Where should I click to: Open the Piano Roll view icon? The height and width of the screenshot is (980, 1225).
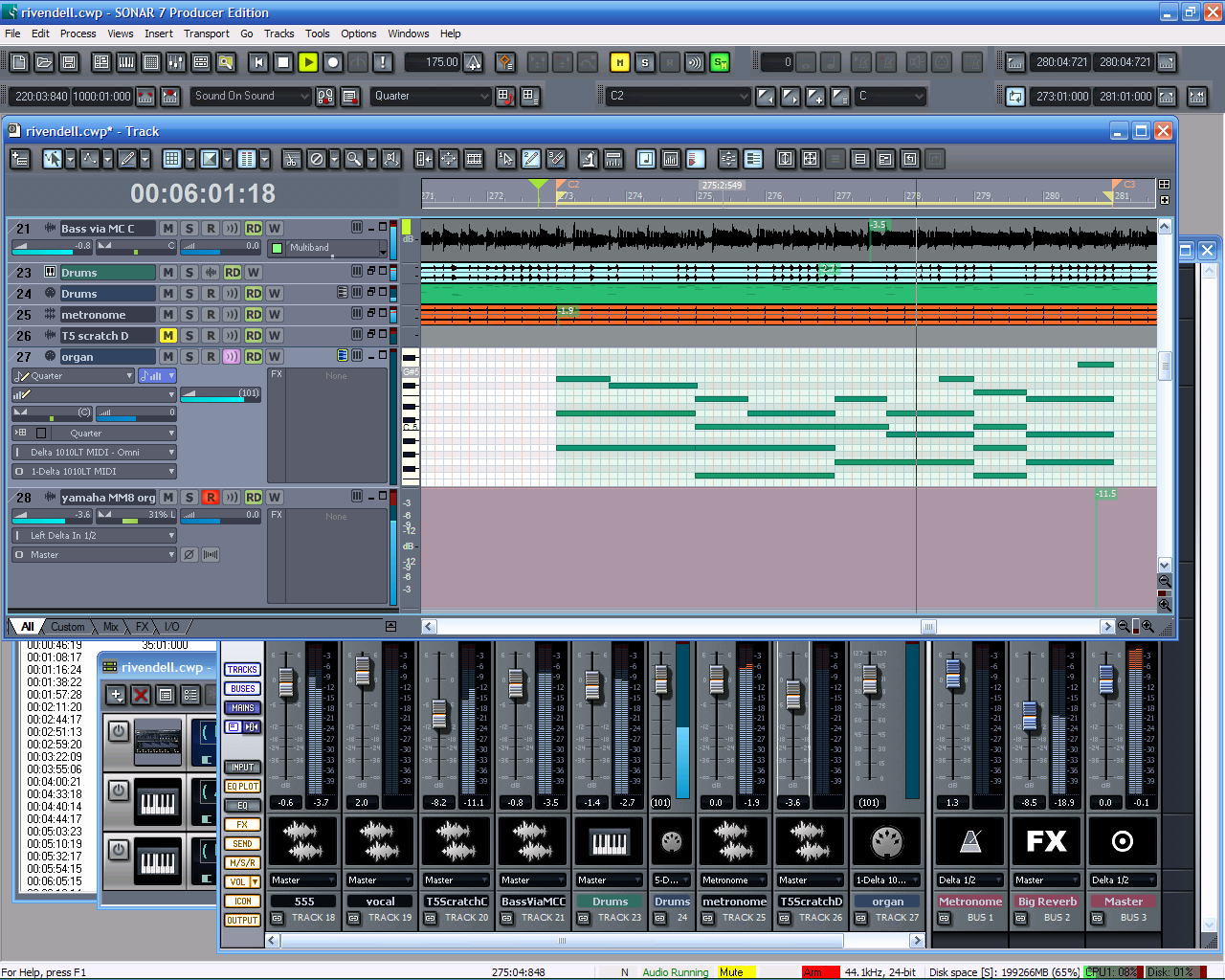(126, 62)
